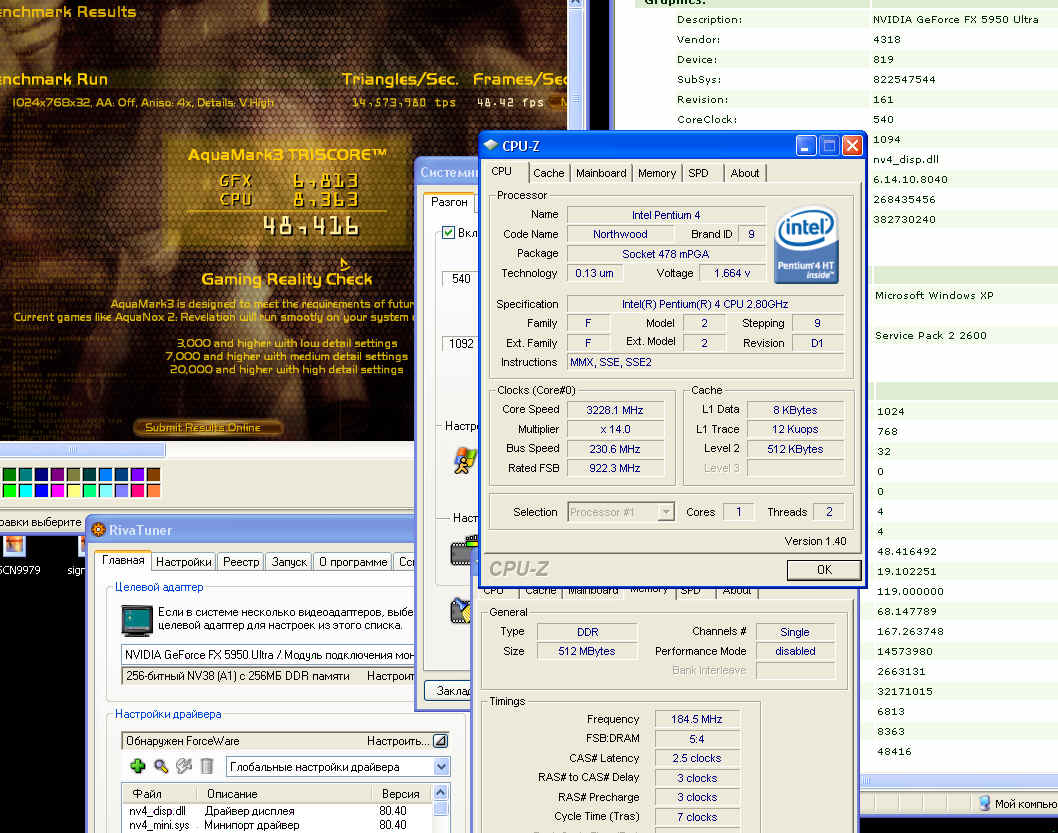The image size is (1058, 833).
Task: Click the Core Speed value 3228.1 MHz
Action: click(x=615, y=410)
